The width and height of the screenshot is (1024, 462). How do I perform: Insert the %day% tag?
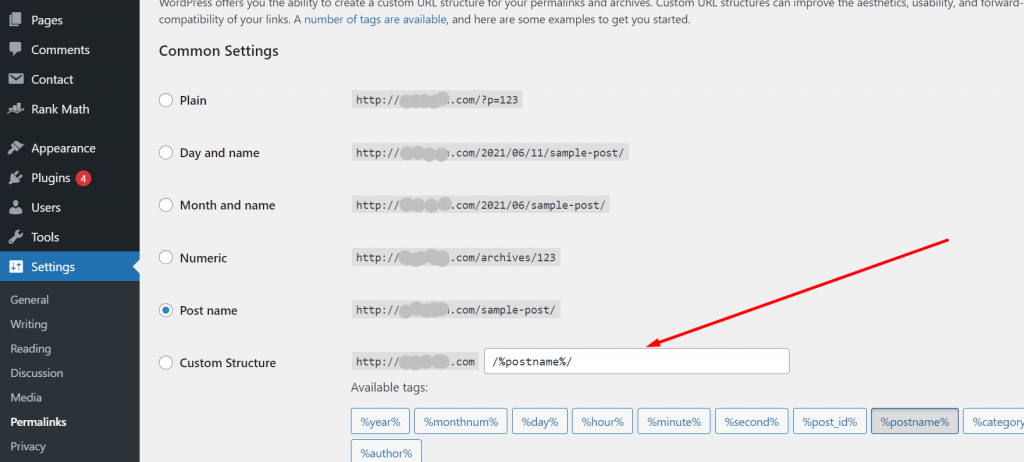[539, 421]
